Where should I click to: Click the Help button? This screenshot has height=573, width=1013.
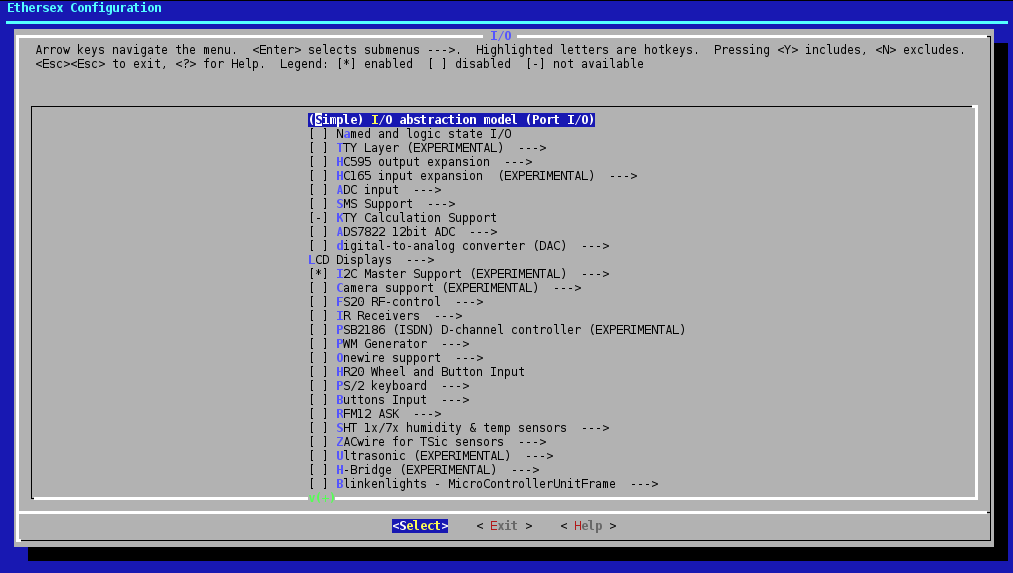pyautogui.click(x=588, y=526)
